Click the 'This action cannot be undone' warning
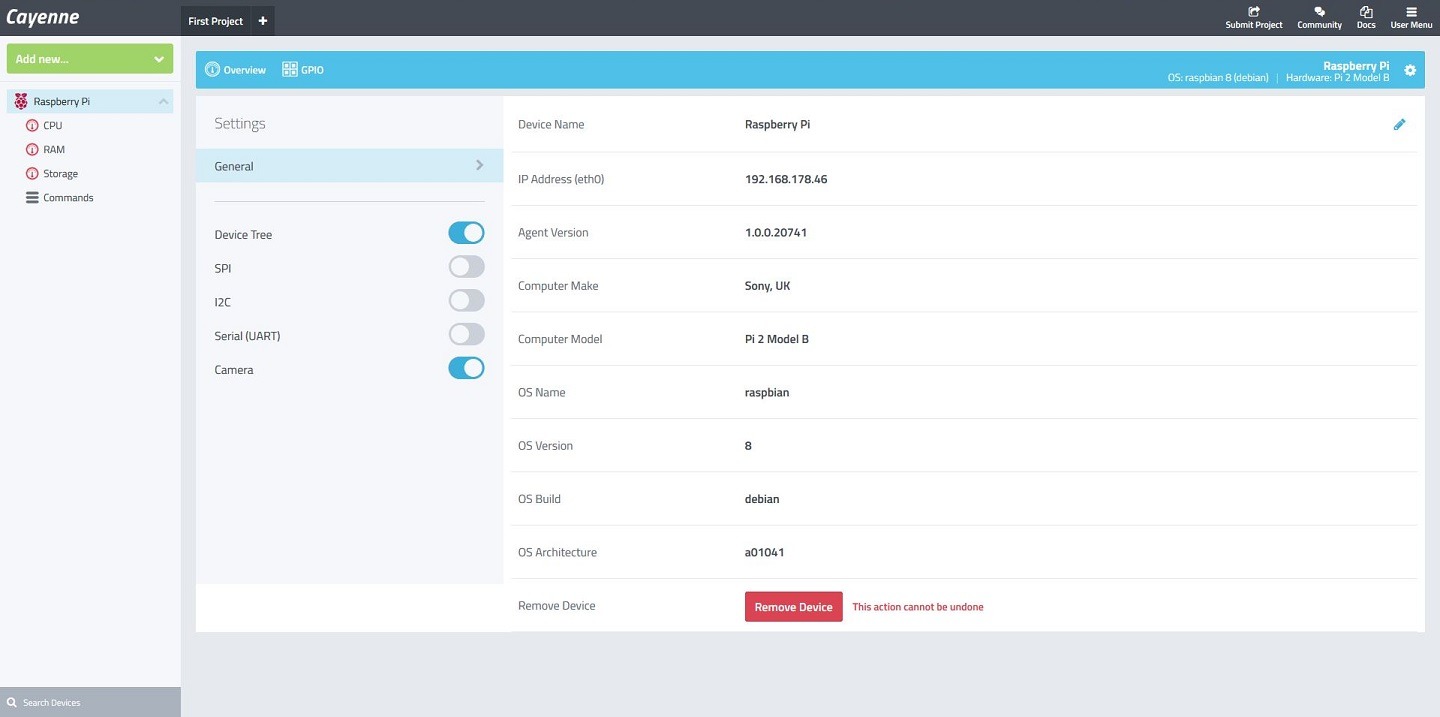The image size is (1440, 717). click(x=918, y=607)
